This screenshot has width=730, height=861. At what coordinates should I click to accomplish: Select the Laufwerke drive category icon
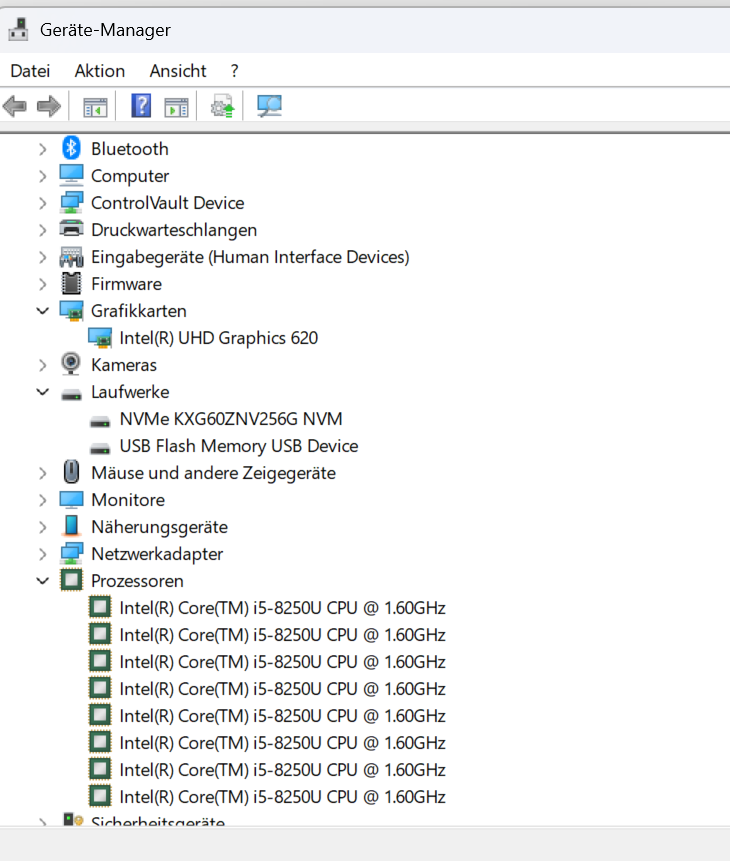point(71,394)
